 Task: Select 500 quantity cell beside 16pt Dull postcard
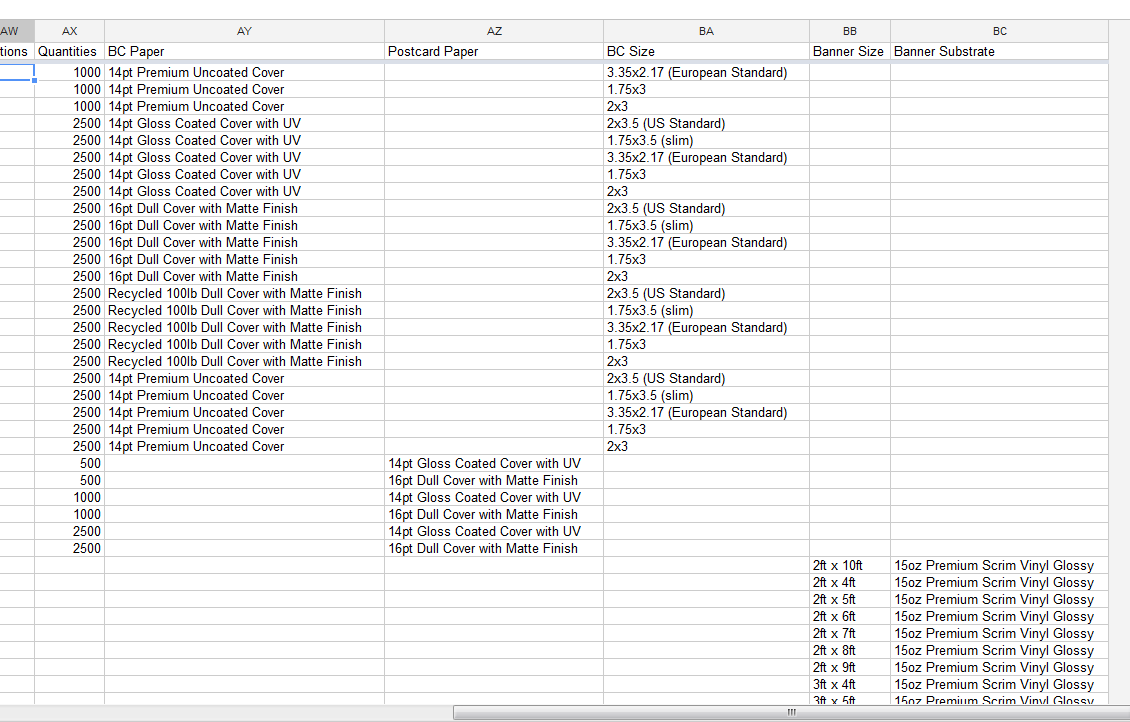[69, 481]
